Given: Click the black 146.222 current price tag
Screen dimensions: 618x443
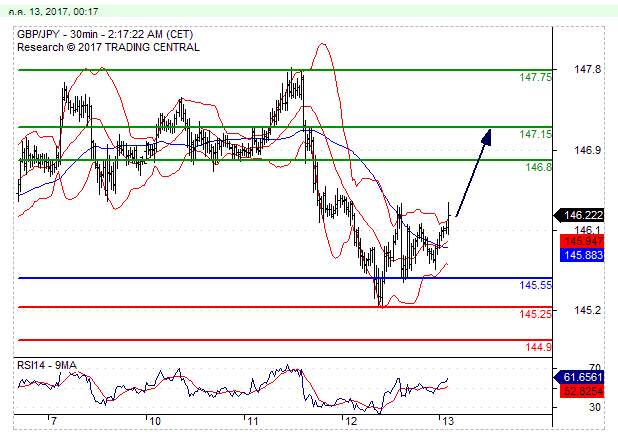Looking at the screenshot, I should [x=579, y=215].
